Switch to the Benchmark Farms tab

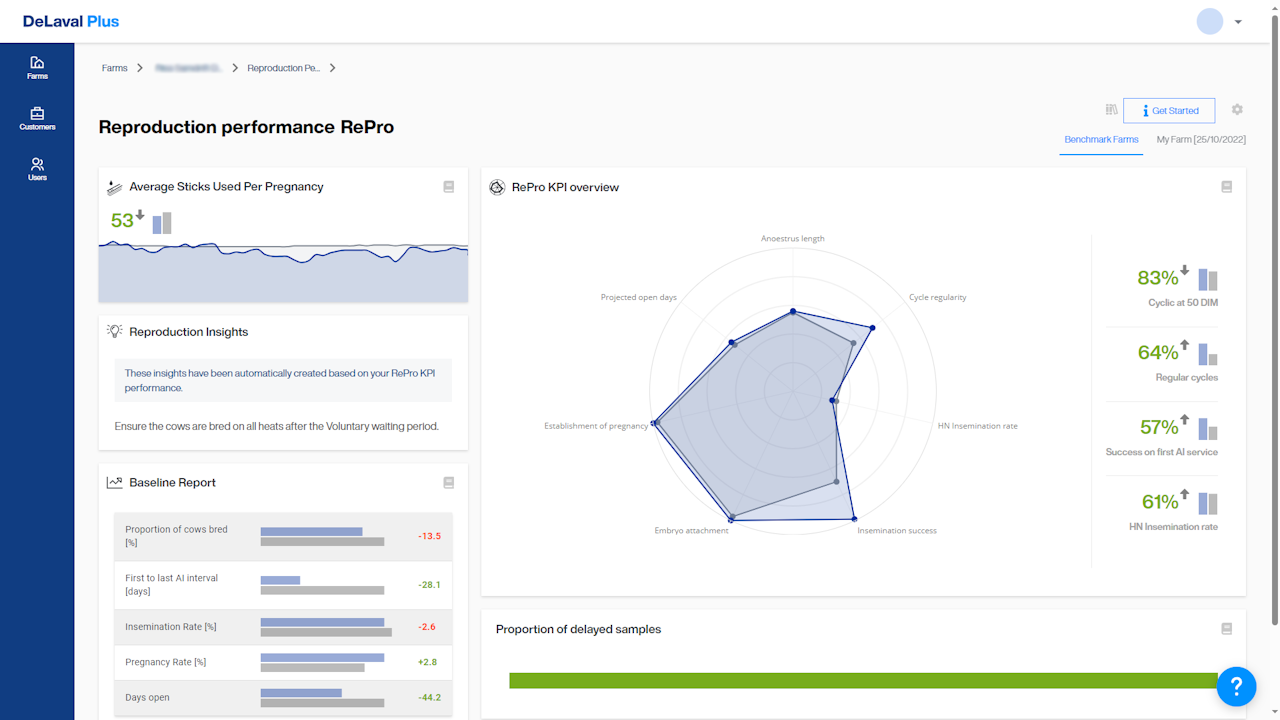pos(1101,140)
